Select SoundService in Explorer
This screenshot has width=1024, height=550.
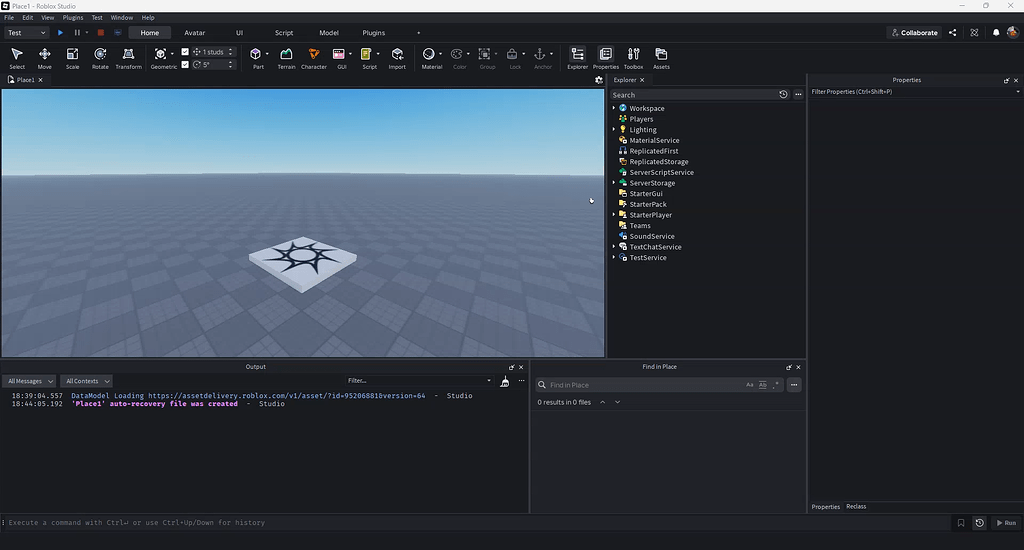652,236
